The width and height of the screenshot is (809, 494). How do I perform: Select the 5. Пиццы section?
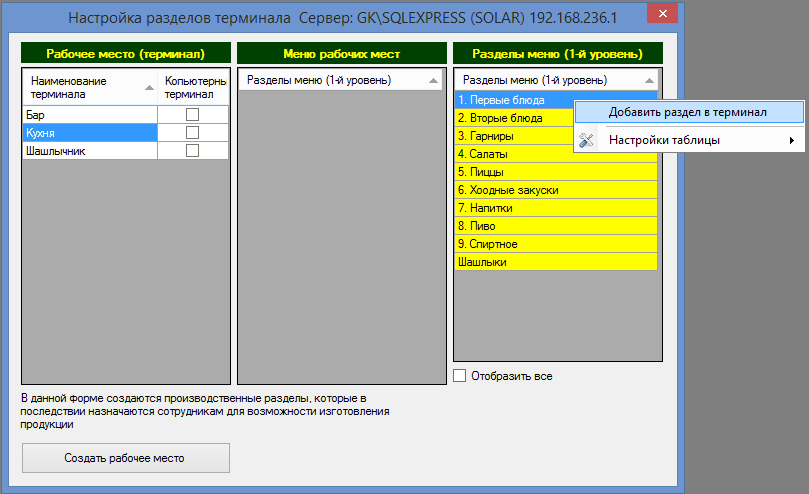pyautogui.click(x=556, y=172)
